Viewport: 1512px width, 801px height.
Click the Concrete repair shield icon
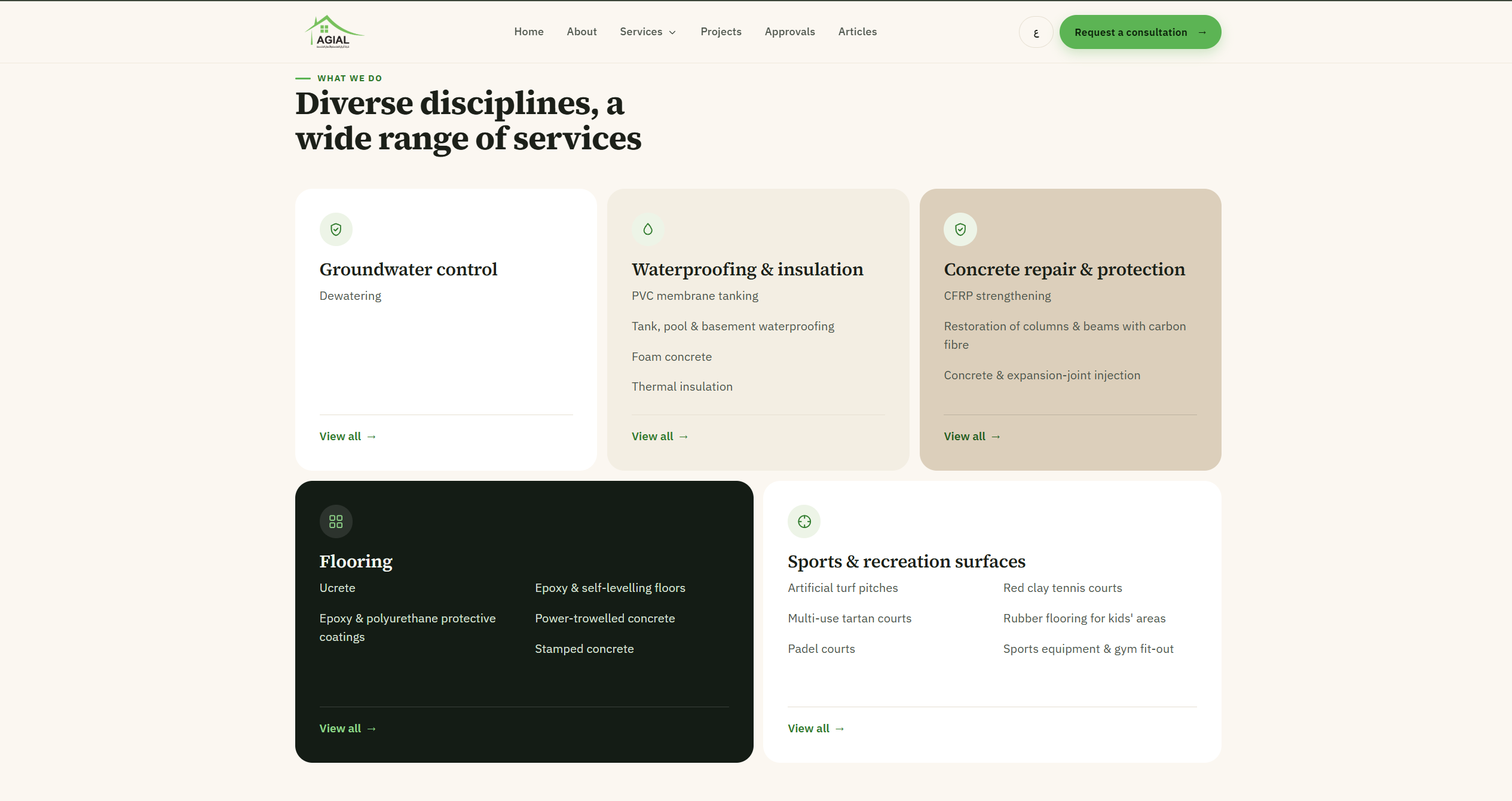[960, 229]
